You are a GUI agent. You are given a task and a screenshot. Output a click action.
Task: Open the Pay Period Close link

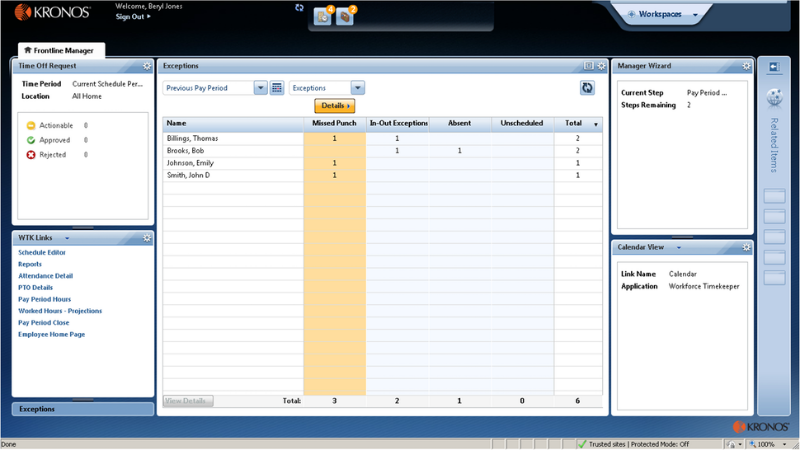[x=43, y=323]
